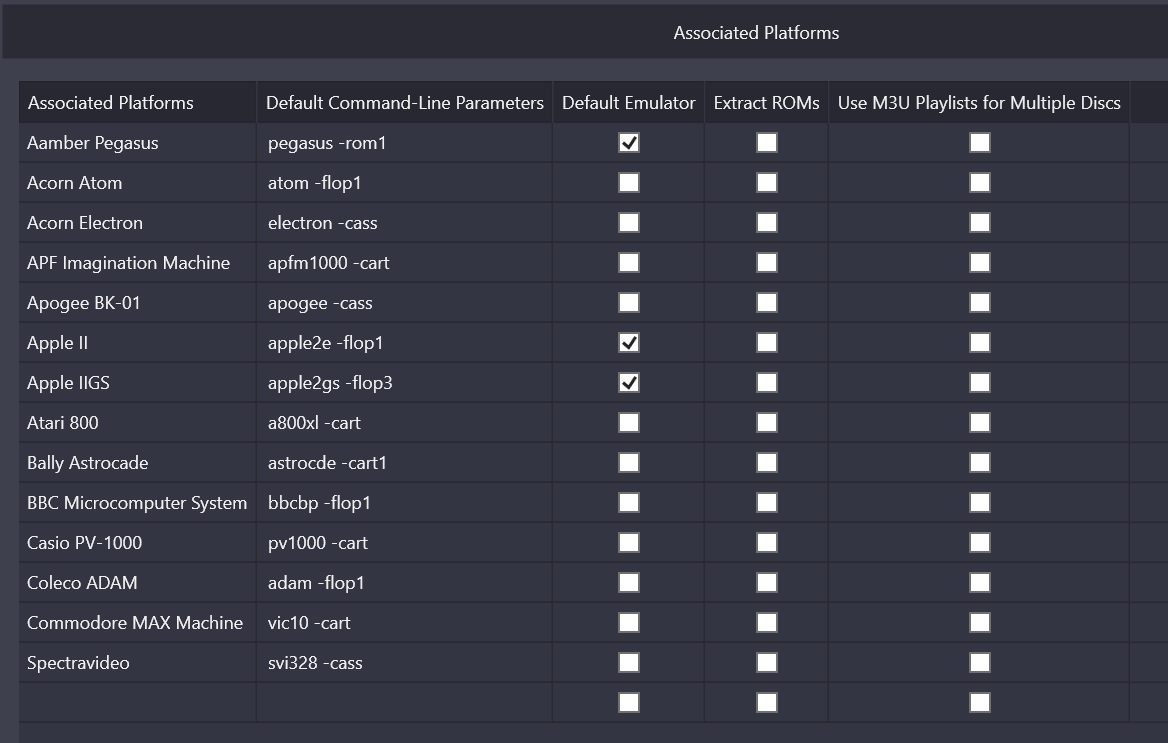Screen dimensions: 1168x743
Task: Select the BBC Microcomputer System platform cell
Action: [138, 503]
